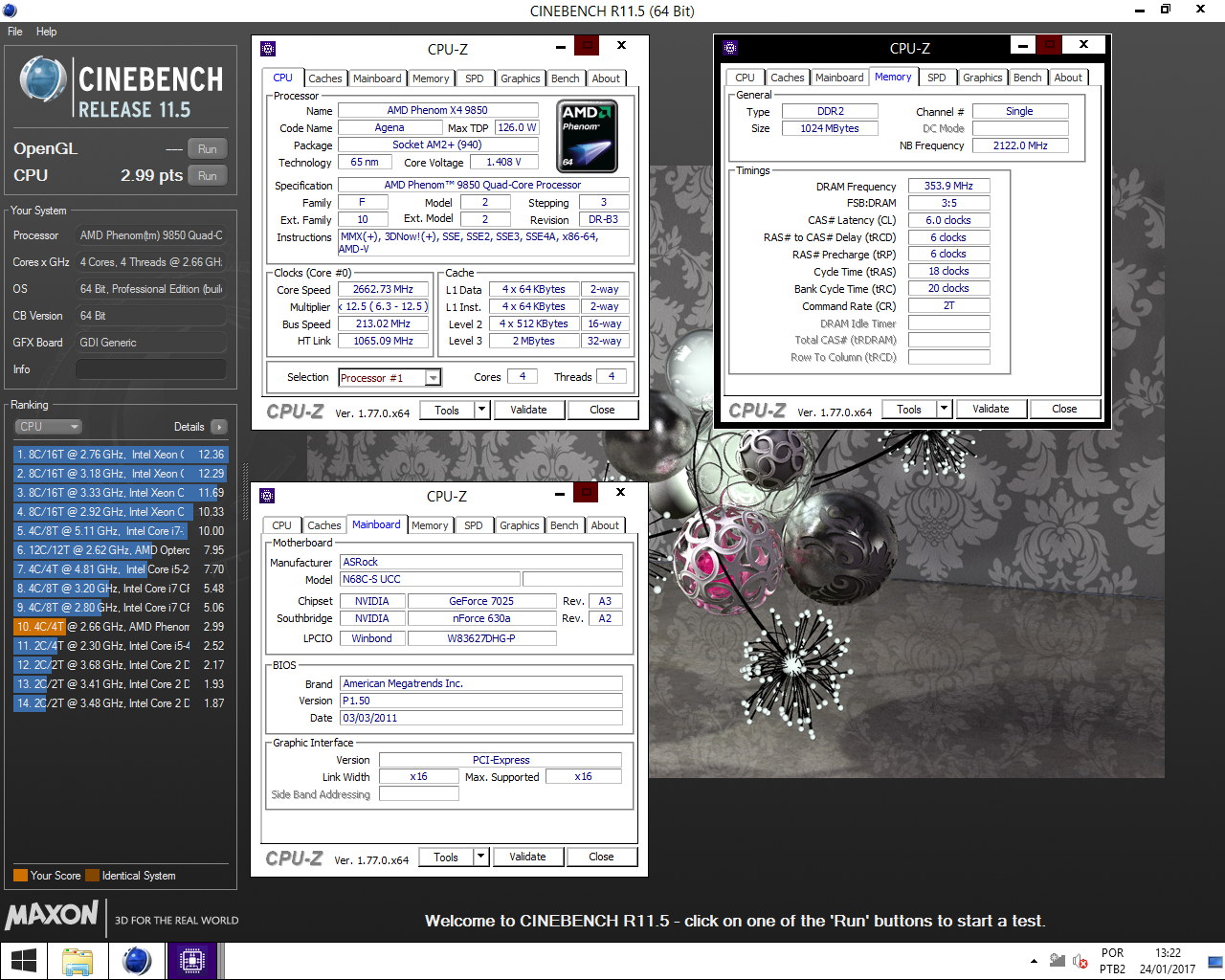Viewport: 1225px width, 980px height.
Task: Open the Ranking Details arrow button
Action: point(218,427)
